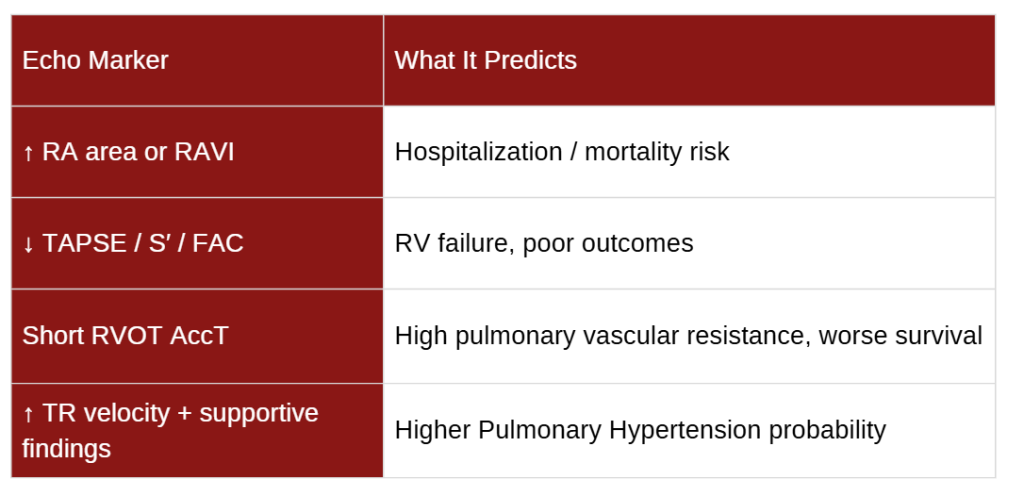1024x496 pixels.
Task: Select "Higher Pulmonary Hypertension probability" cell
Action: (640, 430)
